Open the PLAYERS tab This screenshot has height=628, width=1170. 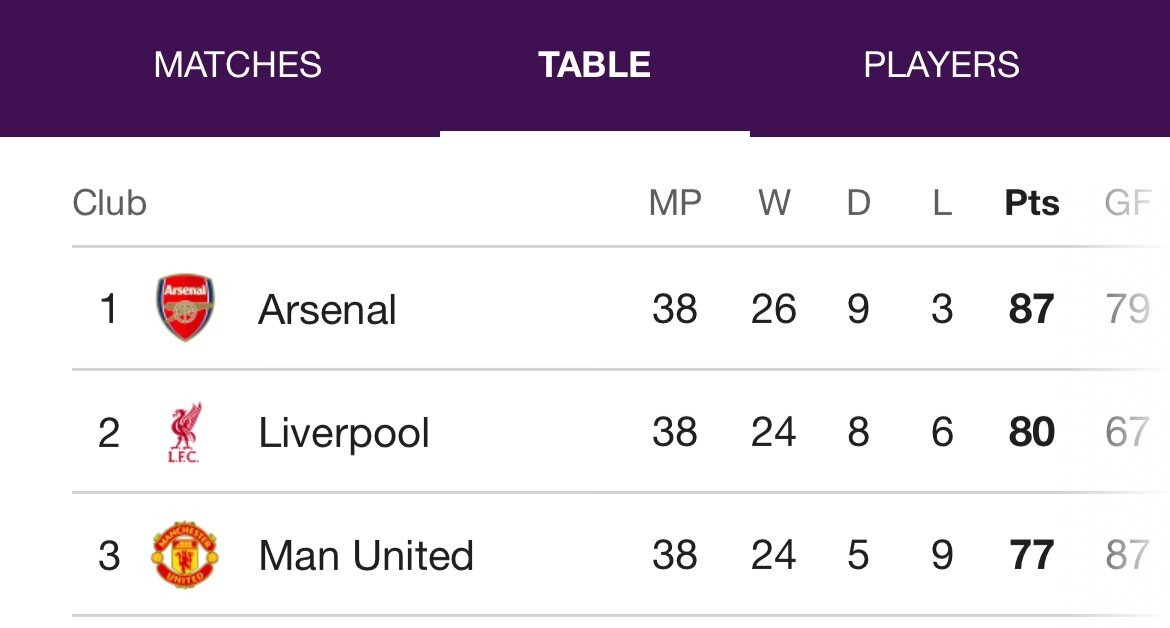[942, 66]
